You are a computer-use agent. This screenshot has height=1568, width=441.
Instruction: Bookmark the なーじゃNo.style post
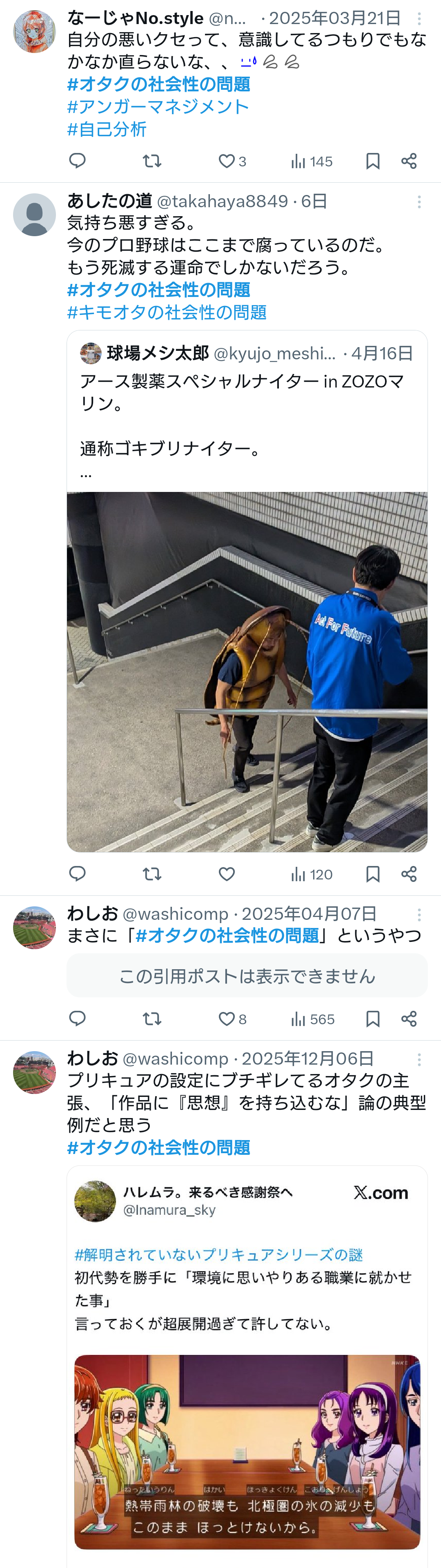373,161
